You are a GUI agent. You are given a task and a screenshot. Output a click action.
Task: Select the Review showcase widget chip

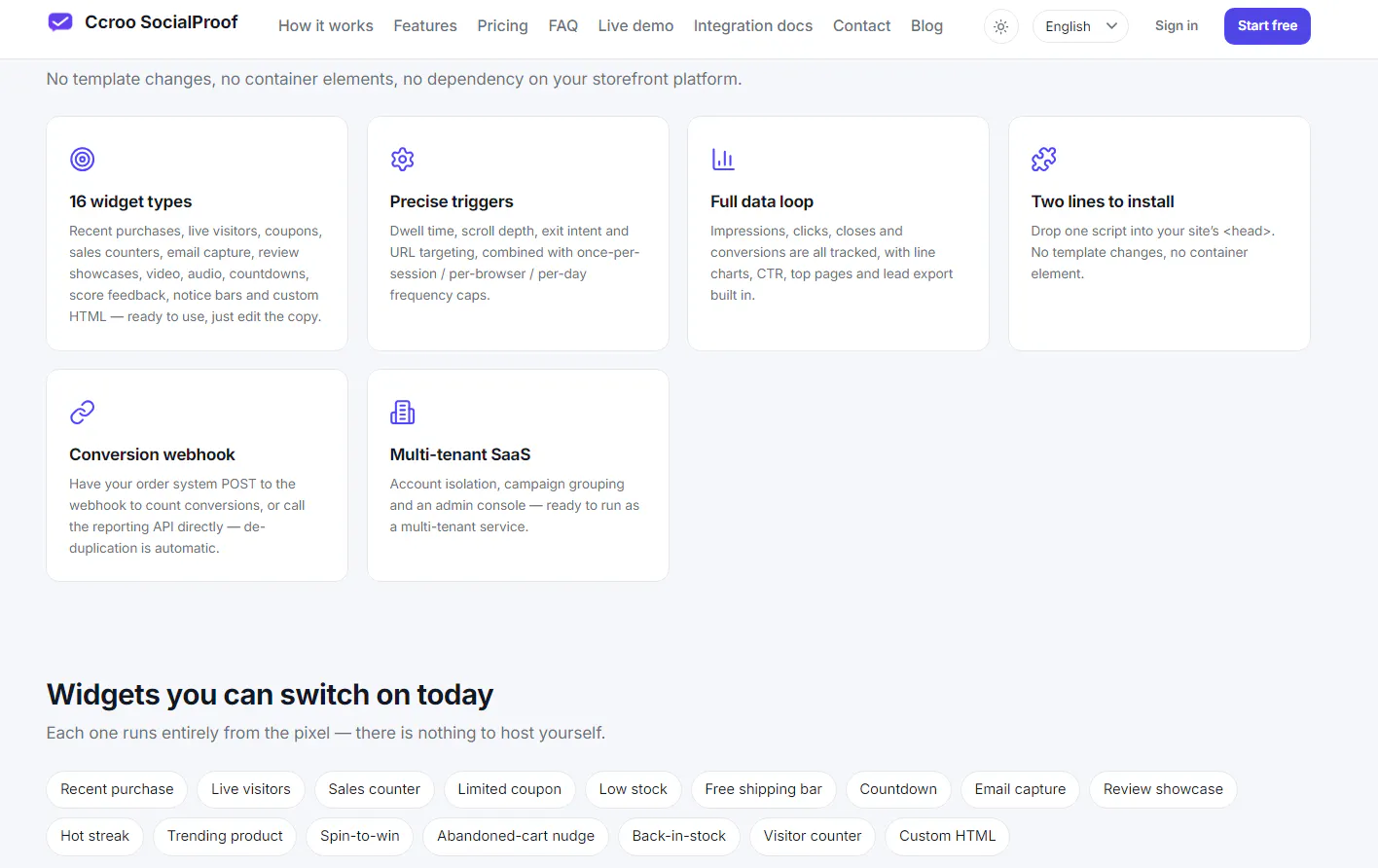pos(1163,789)
